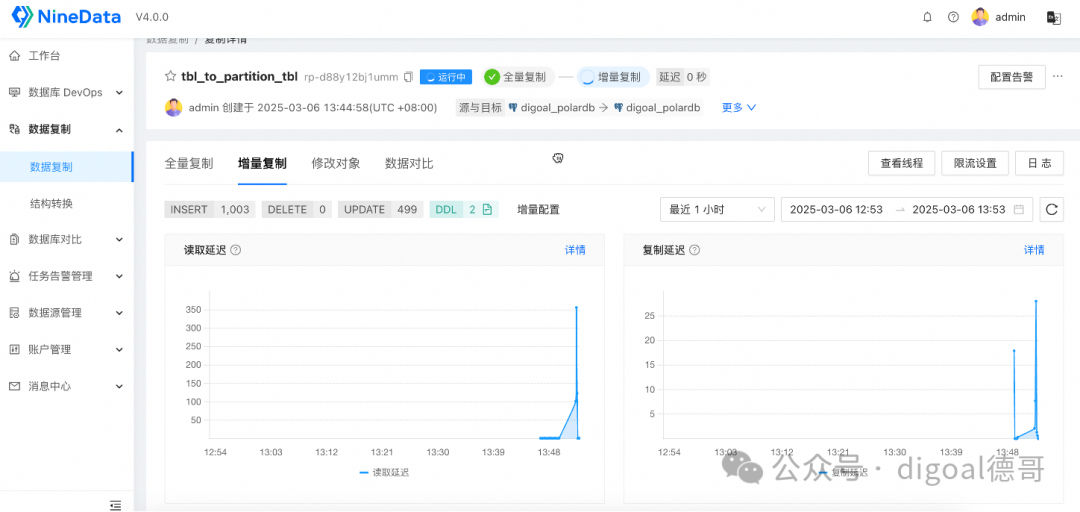Click the 配置告警 button
1080x512 pixels.
1012,77
